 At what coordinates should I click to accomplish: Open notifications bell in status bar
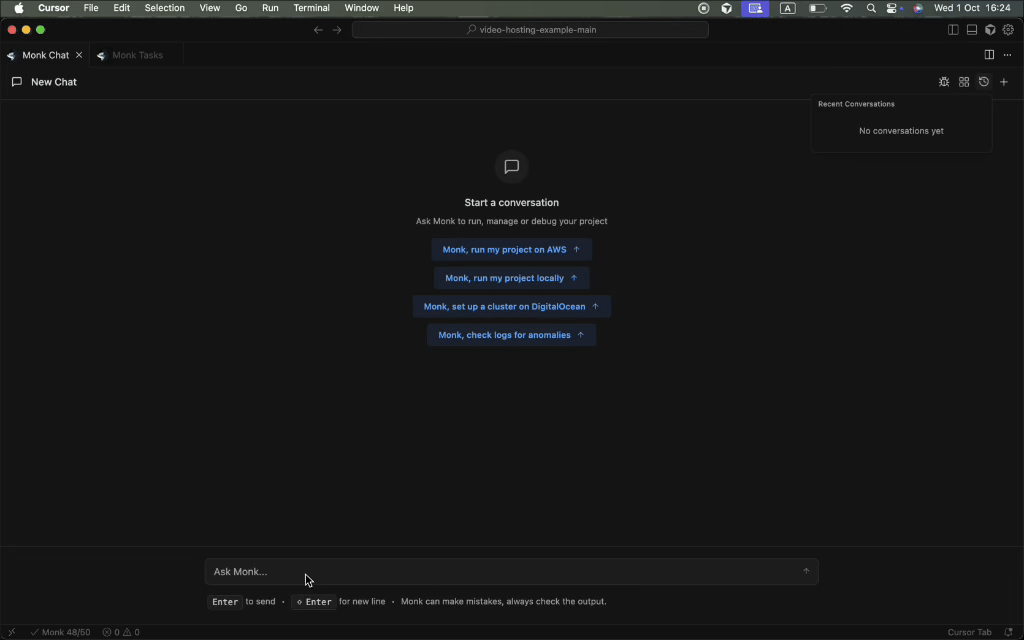point(1008,632)
